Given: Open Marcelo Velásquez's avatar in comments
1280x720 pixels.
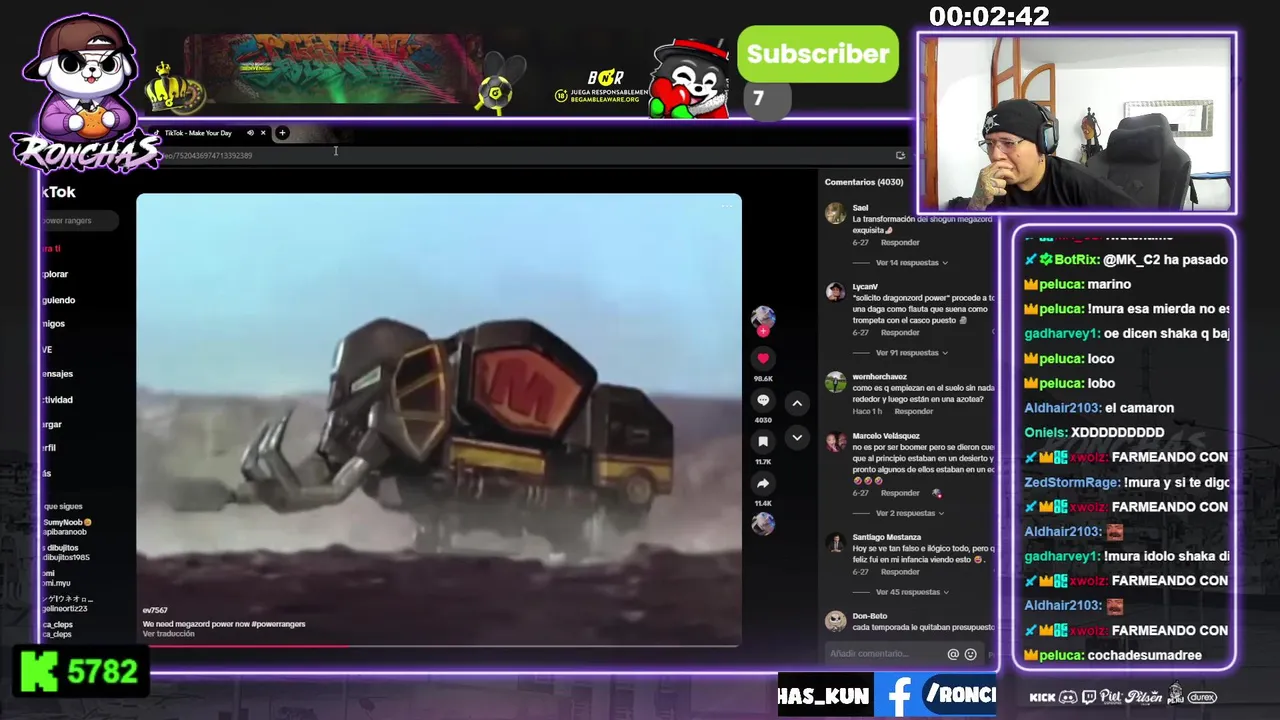Looking at the screenshot, I should pos(835,441).
